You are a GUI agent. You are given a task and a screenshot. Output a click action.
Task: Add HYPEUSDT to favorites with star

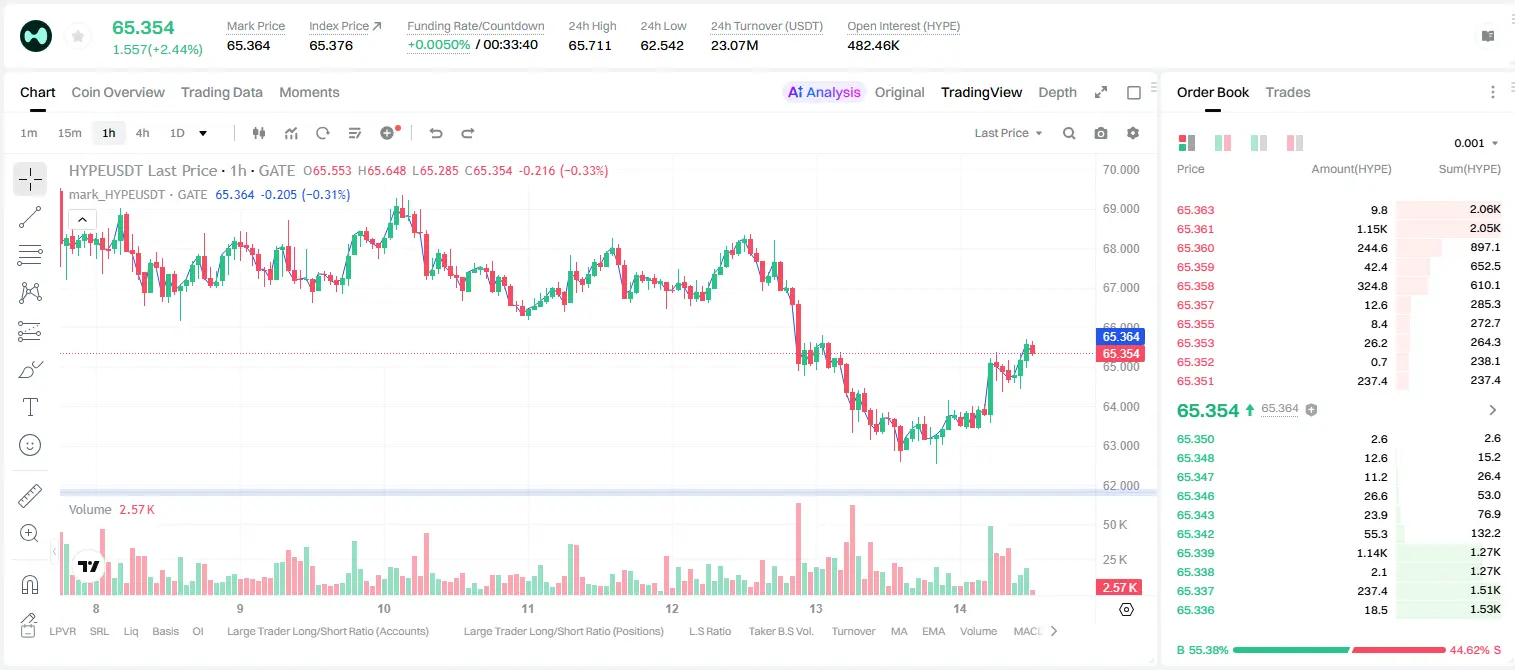coord(77,36)
